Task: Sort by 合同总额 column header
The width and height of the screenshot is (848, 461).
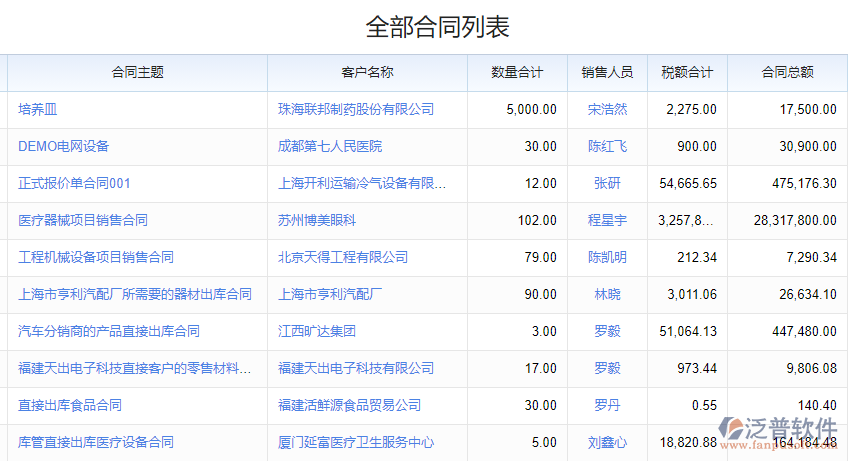Action: click(x=787, y=72)
